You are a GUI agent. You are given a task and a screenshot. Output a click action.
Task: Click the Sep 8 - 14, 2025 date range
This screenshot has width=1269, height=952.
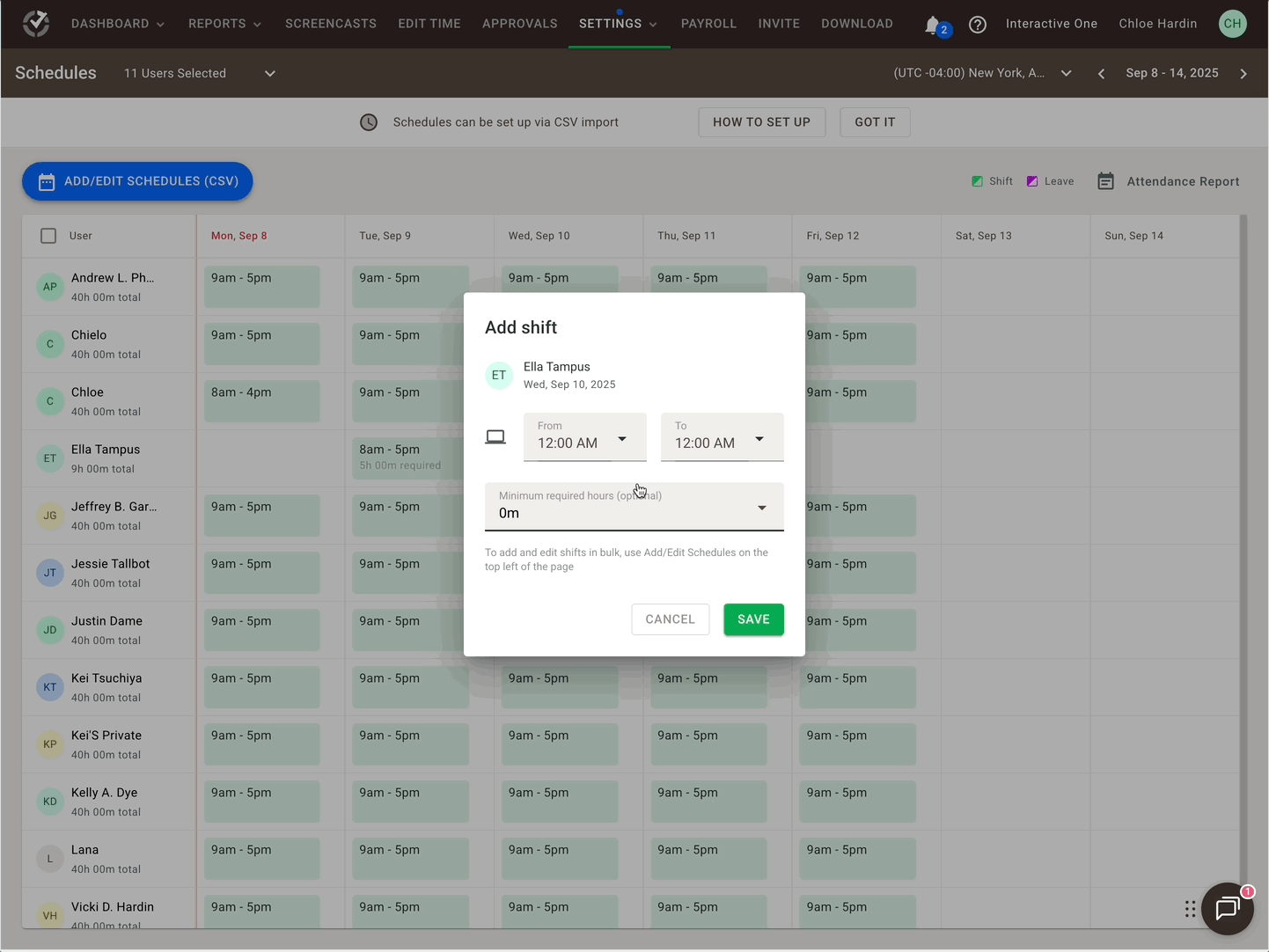1172,73
